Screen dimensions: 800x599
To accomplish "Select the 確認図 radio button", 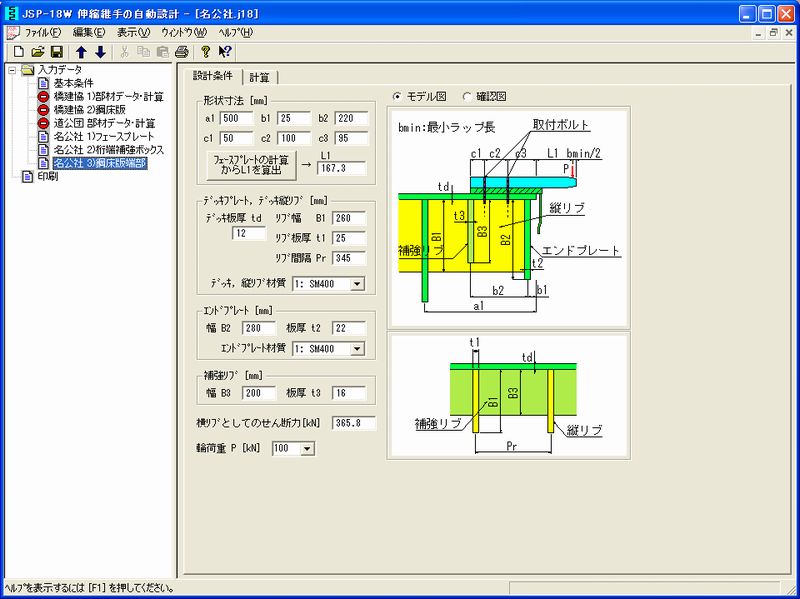I will pos(467,97).
